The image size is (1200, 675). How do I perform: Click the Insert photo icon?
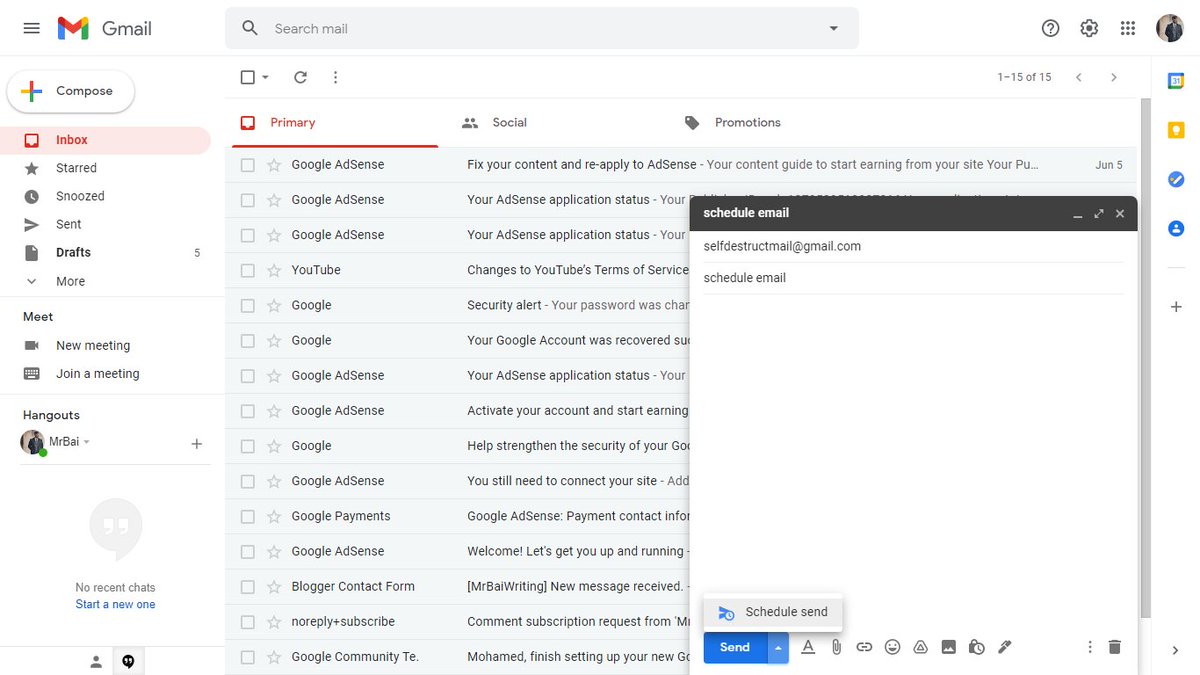point(948,647)
